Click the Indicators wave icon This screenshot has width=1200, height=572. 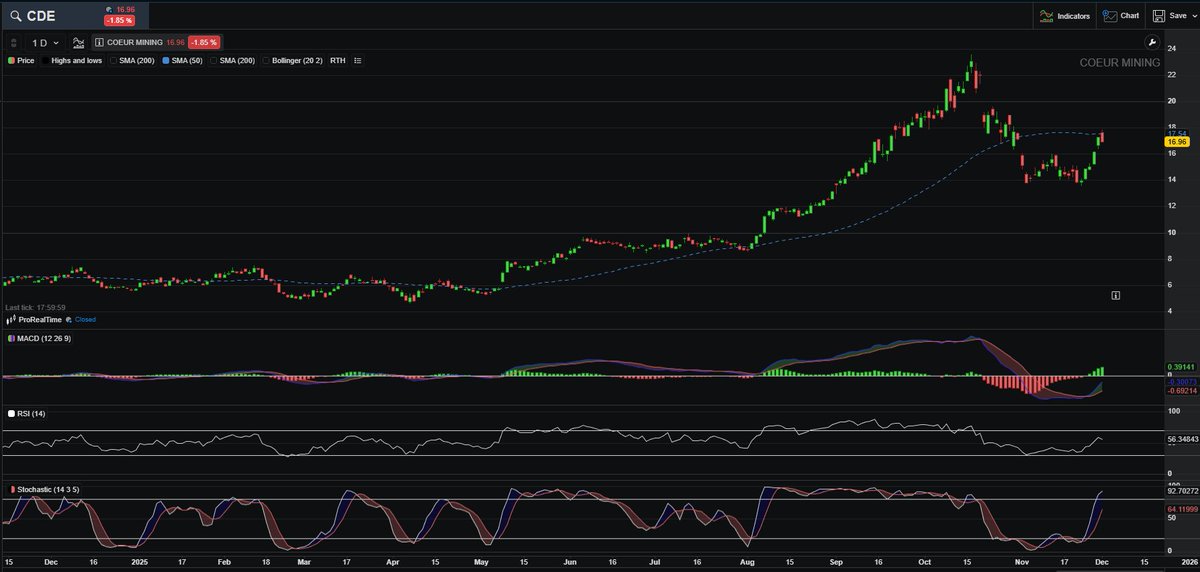click(x=1046, y=16)
